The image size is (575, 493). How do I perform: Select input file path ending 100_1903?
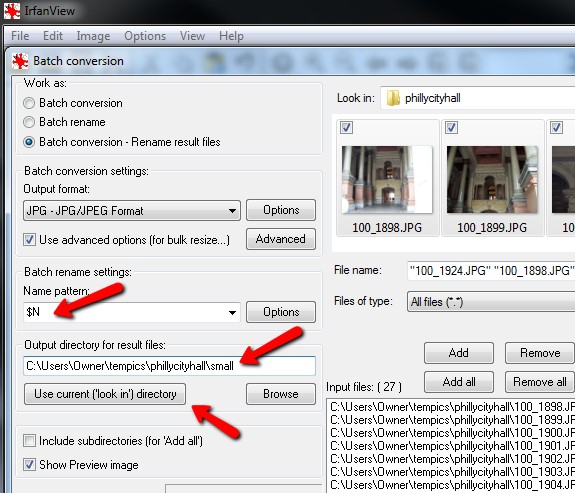point(452,472)
